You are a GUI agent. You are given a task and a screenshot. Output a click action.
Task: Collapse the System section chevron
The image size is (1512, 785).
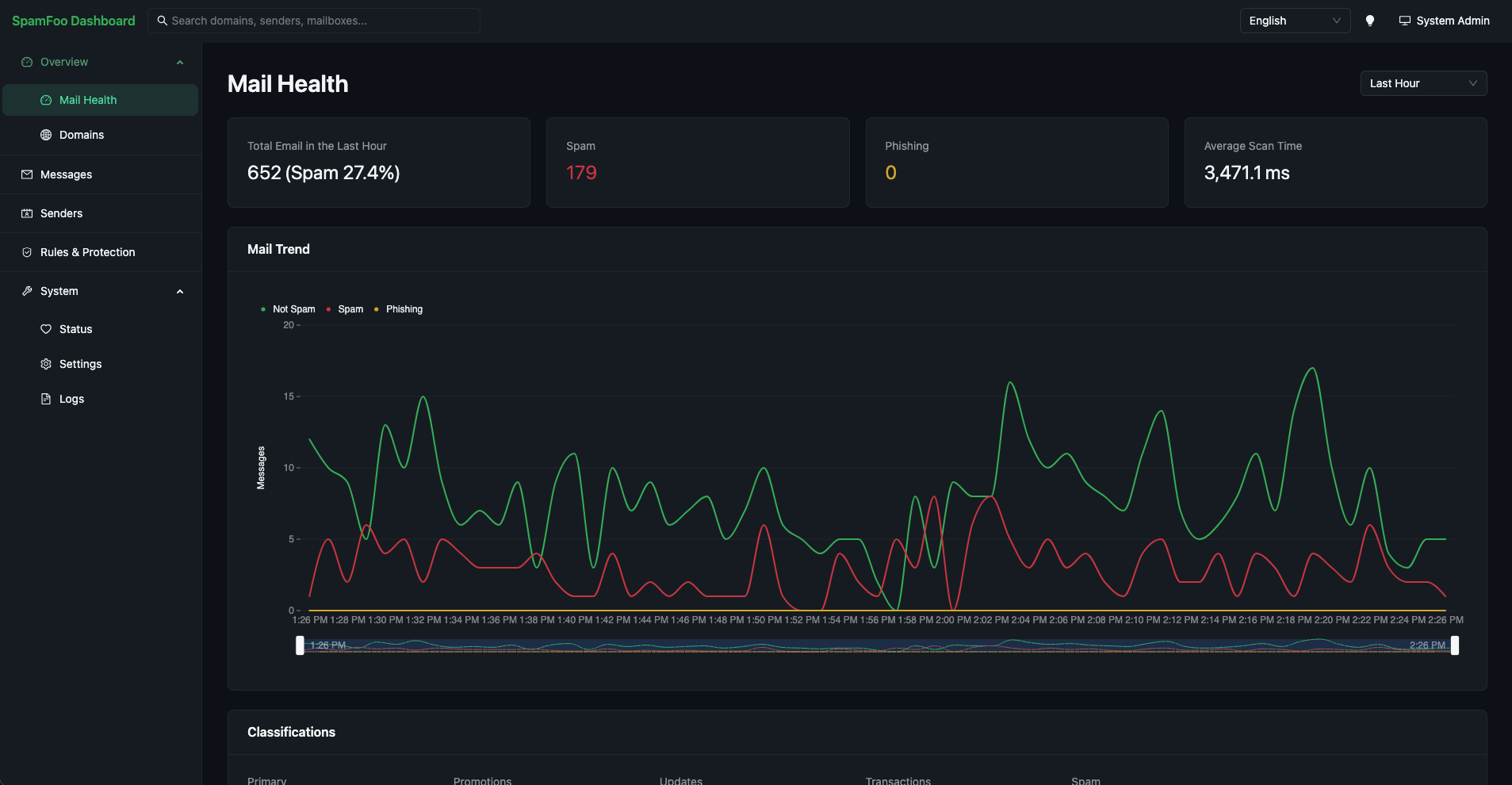(180, 291)
